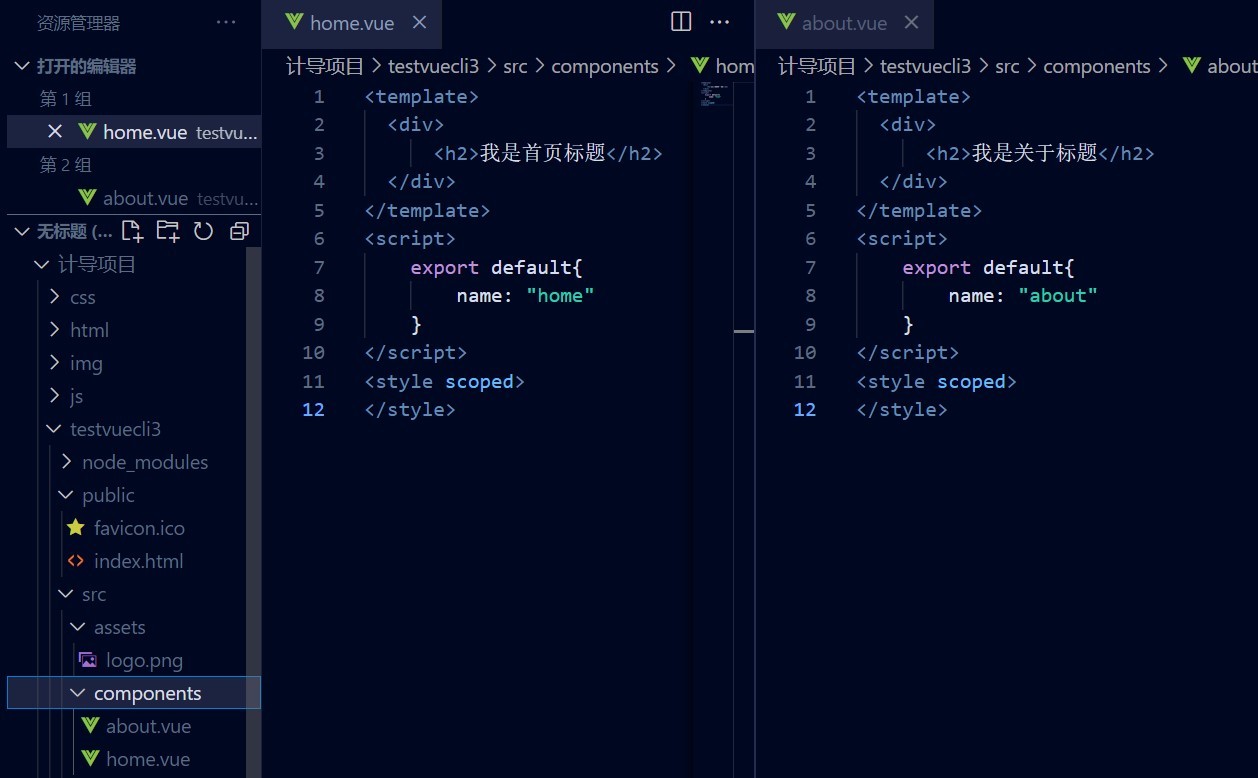Switch to the about.vue editor tab
The image size is (1258, 778).
(844, 23)
